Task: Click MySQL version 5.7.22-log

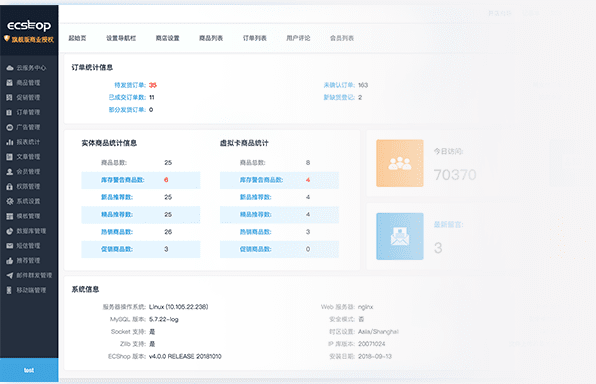Action: (163, 319)
